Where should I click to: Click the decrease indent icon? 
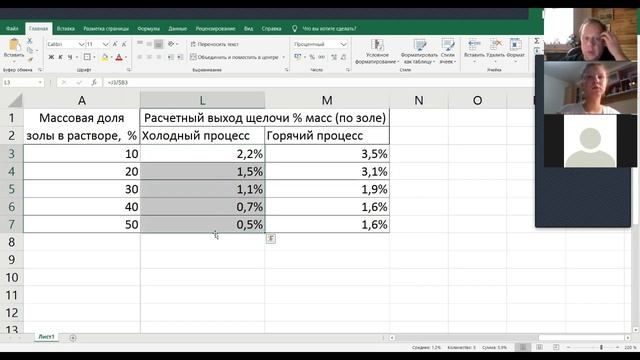171,57
